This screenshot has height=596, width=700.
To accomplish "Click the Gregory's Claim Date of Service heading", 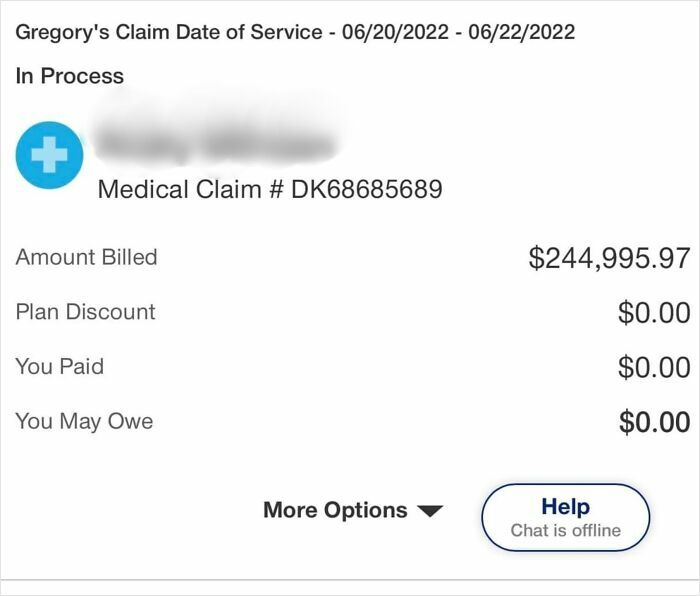I will 295,32.
